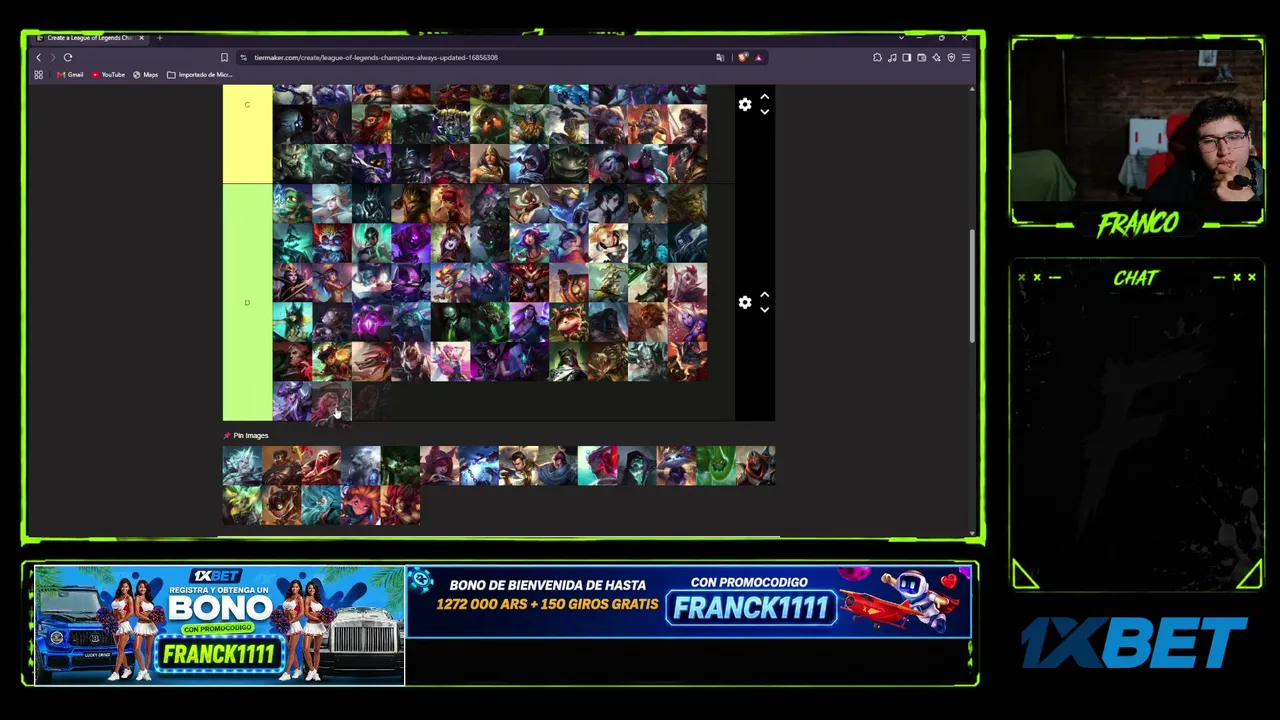The width and height of the screenshot is (1280, 720).
Task: Select the Teemo champion in tier D
Action: [569, 322]
